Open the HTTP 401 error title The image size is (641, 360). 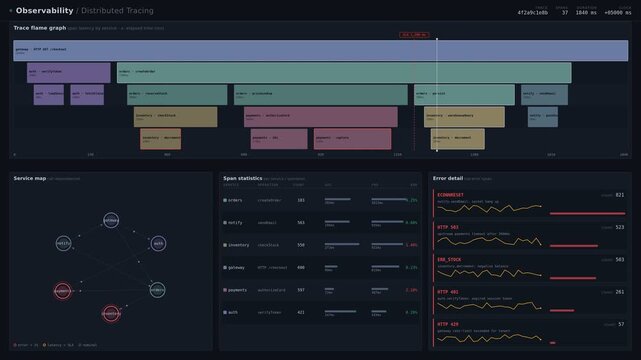pyautogui.click(x=448, y=292)
